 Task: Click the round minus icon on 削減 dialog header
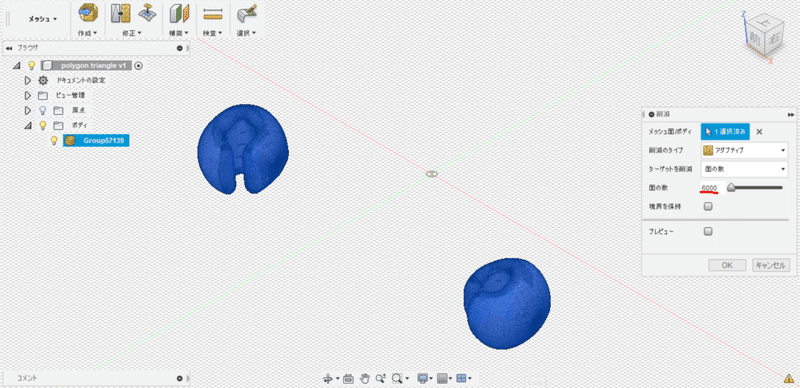click(652, 114)
